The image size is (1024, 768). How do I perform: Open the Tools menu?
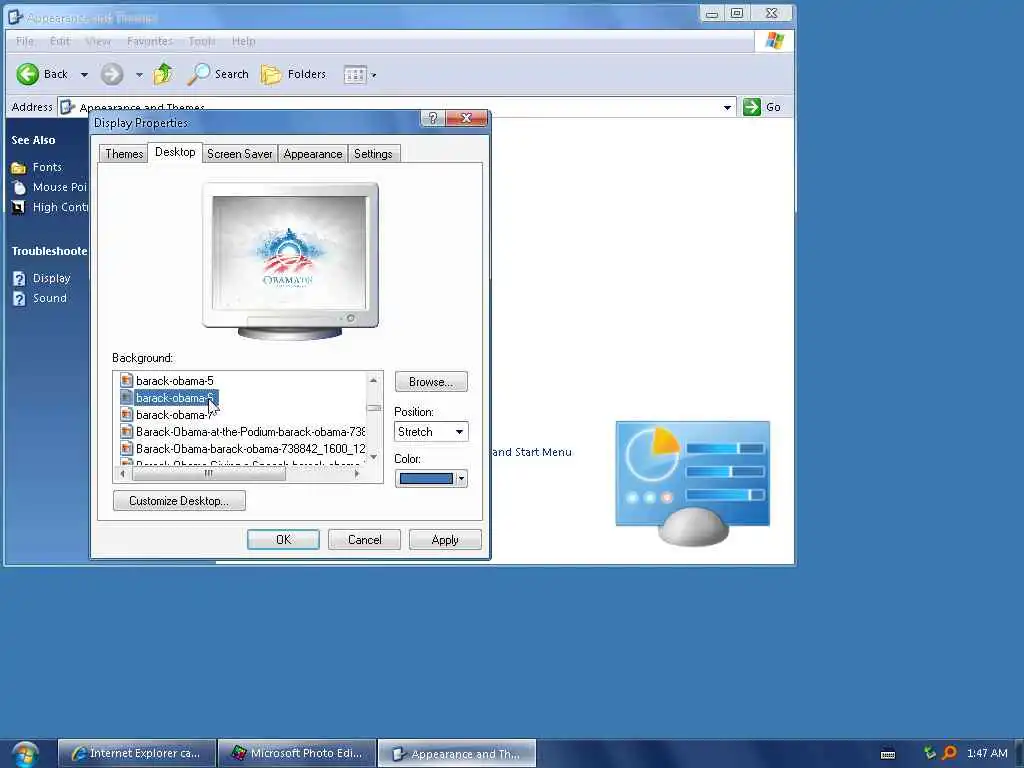(202, 41)
